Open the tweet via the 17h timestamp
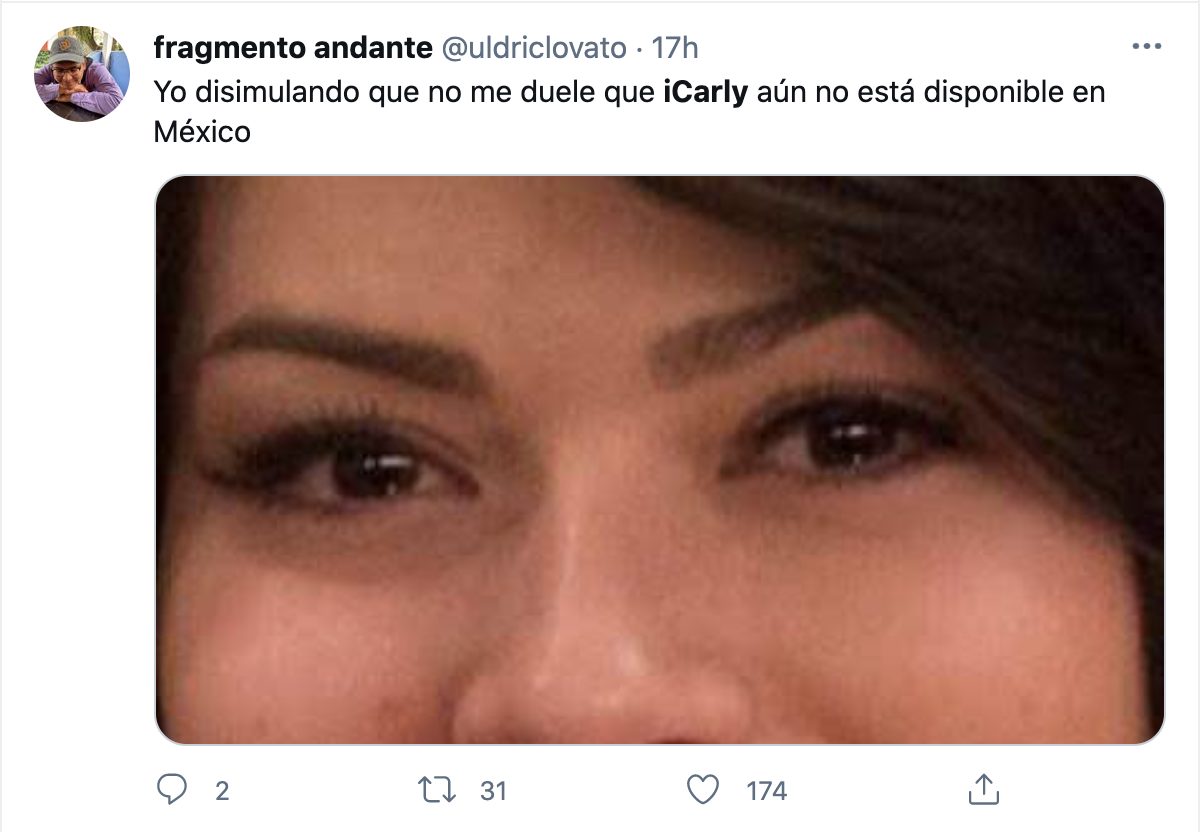1200x832 pixels. (674, 47)
